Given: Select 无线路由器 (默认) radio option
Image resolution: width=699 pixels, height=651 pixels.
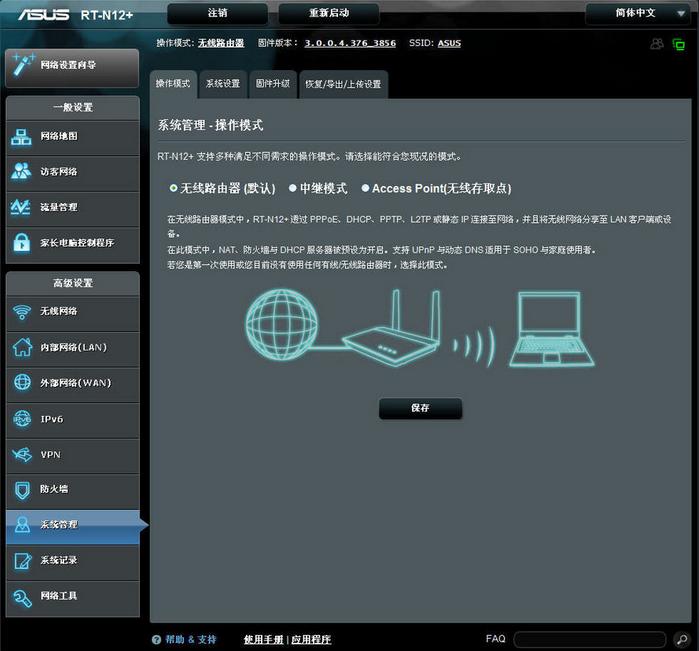Looking at the screenshot, I should tap(173, 188).
